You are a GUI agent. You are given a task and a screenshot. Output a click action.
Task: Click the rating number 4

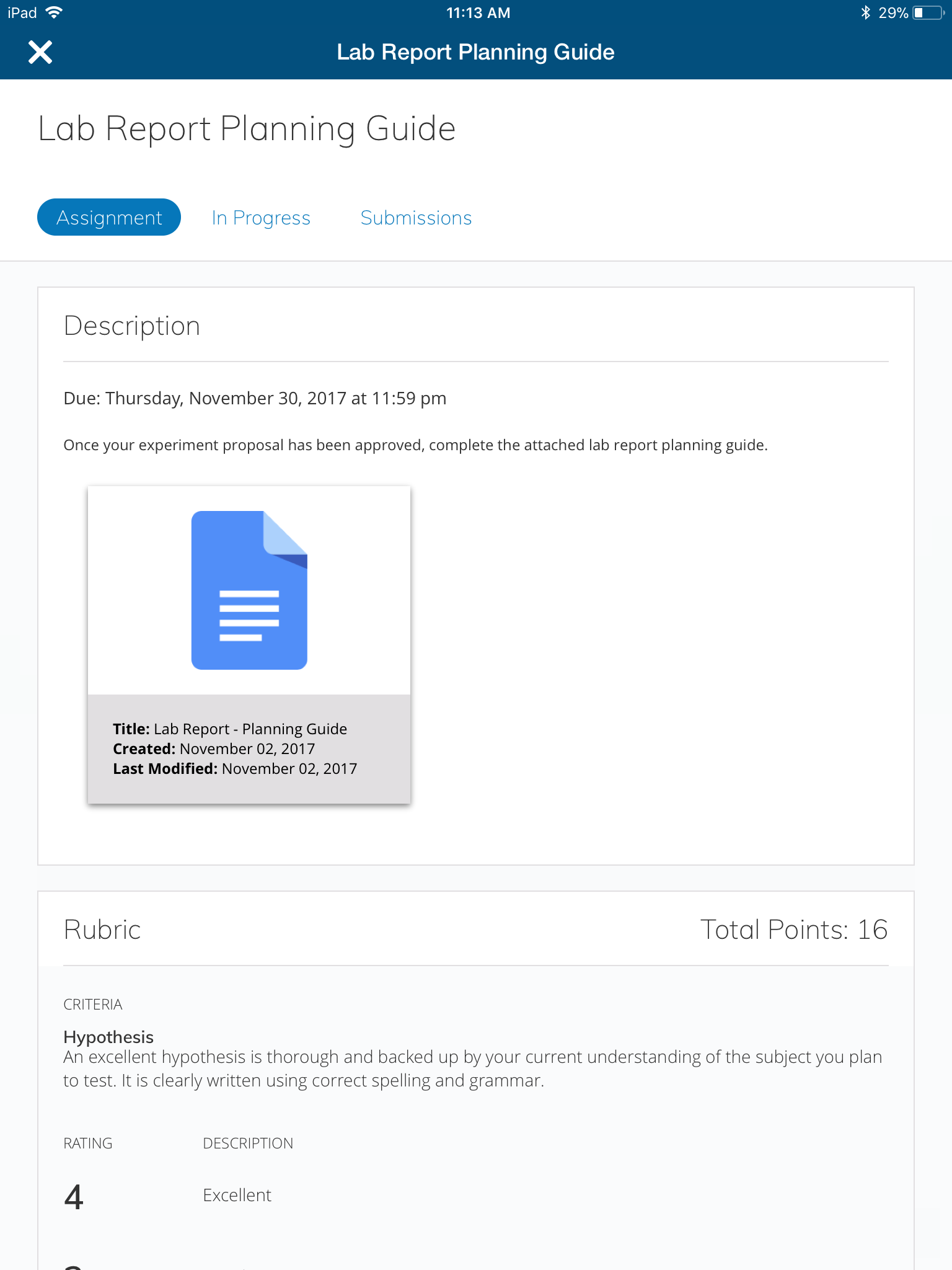pos(74,1197)
